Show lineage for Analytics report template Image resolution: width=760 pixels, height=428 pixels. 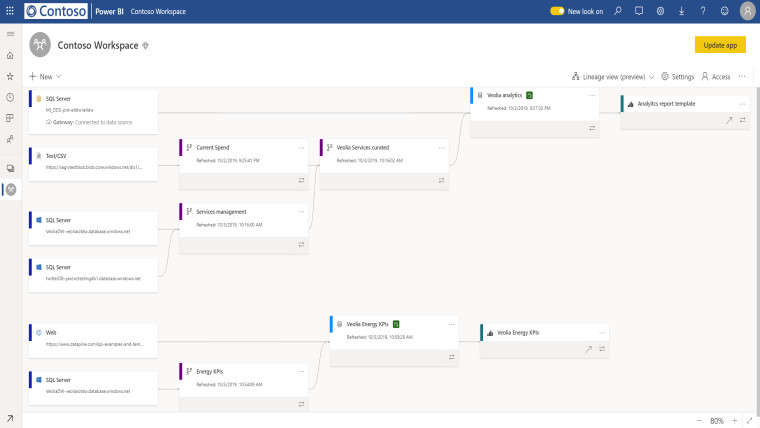coord(743,120)
